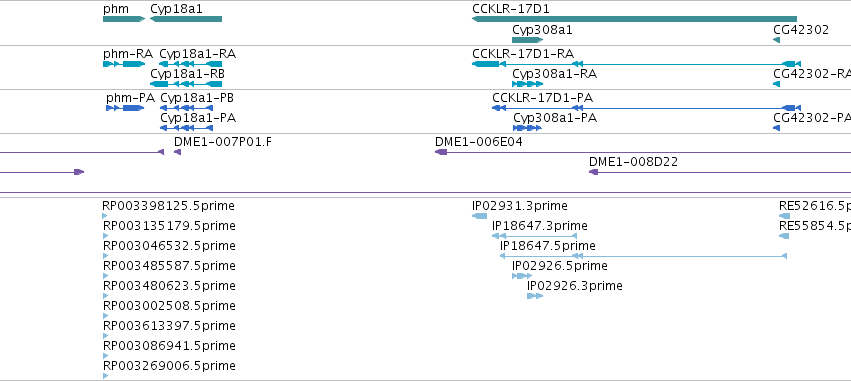The width and height of the screenshot is (851, 381).
Task: Click the Cyp308a1 gene glyph
Action: tap(527, 40)
